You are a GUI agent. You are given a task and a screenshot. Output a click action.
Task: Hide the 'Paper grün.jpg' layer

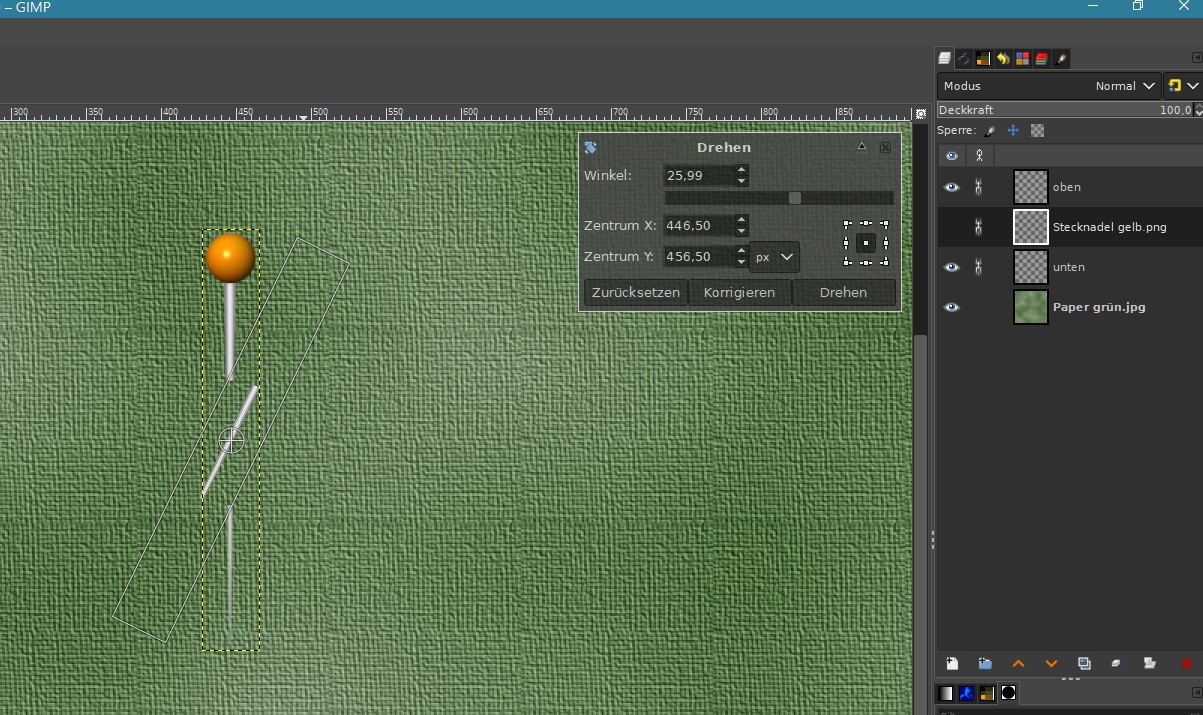tap(951, 307)
